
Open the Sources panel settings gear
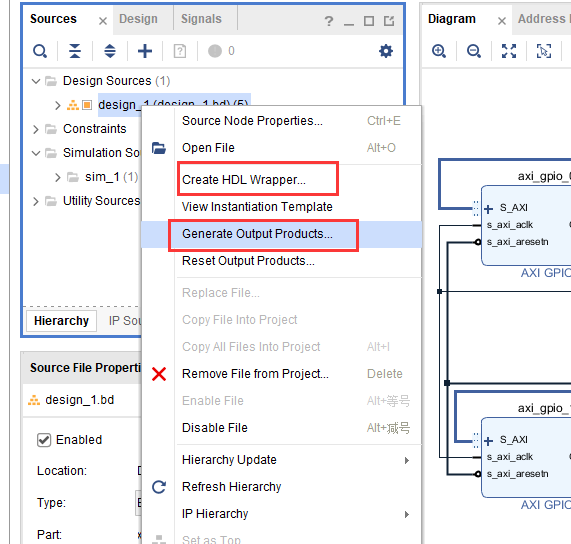[x=386, y=51]
